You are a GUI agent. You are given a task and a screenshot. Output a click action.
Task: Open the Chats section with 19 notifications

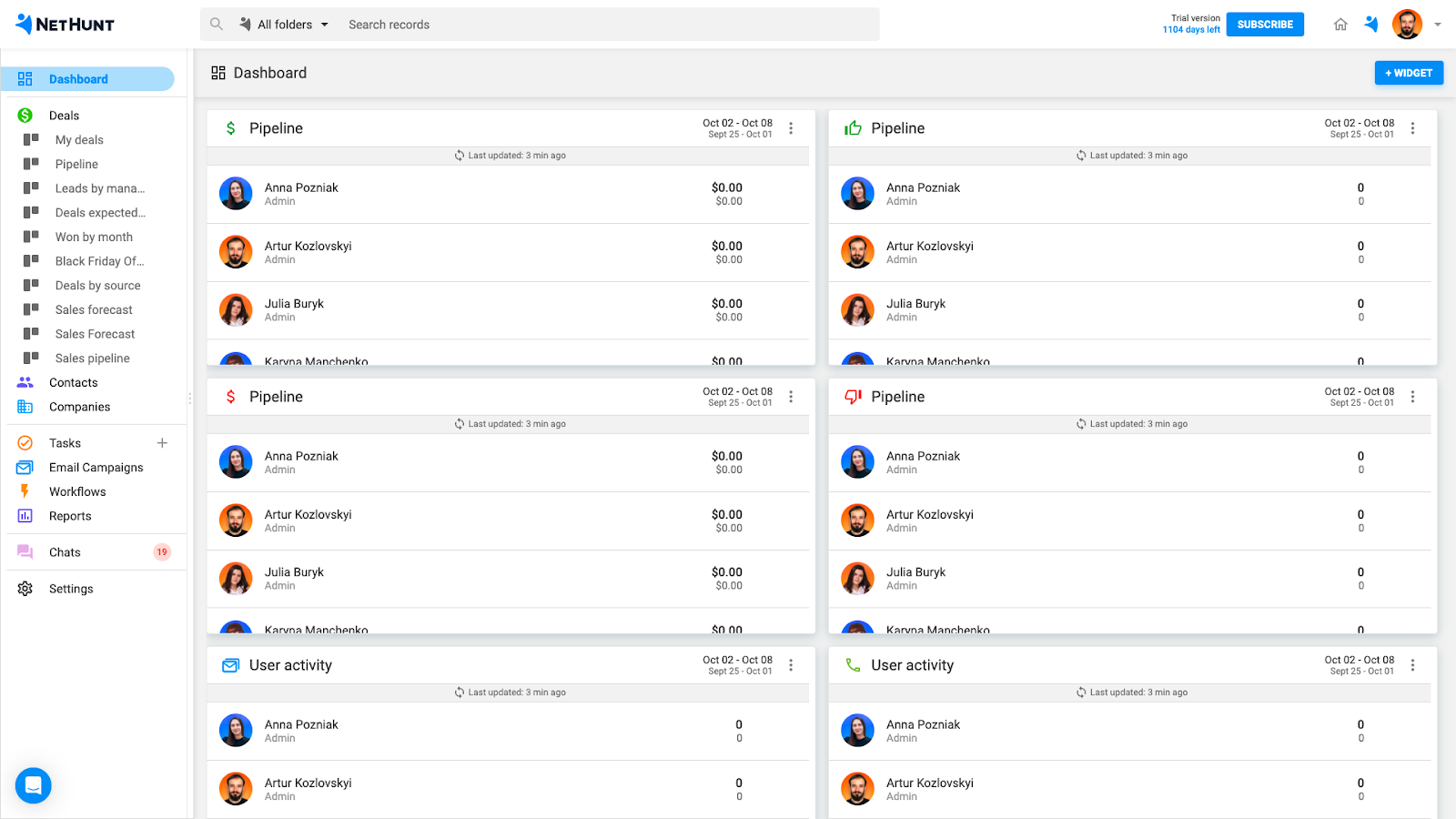pos(64,551)
